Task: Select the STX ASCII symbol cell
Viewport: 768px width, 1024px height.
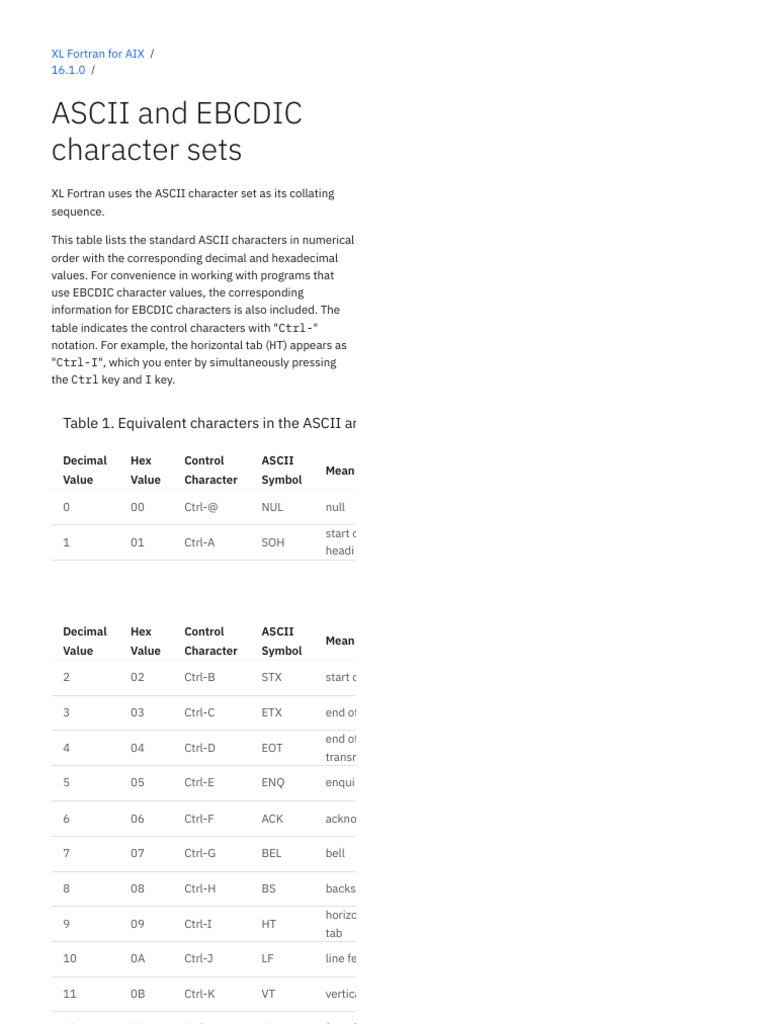Action: [271, 677]
